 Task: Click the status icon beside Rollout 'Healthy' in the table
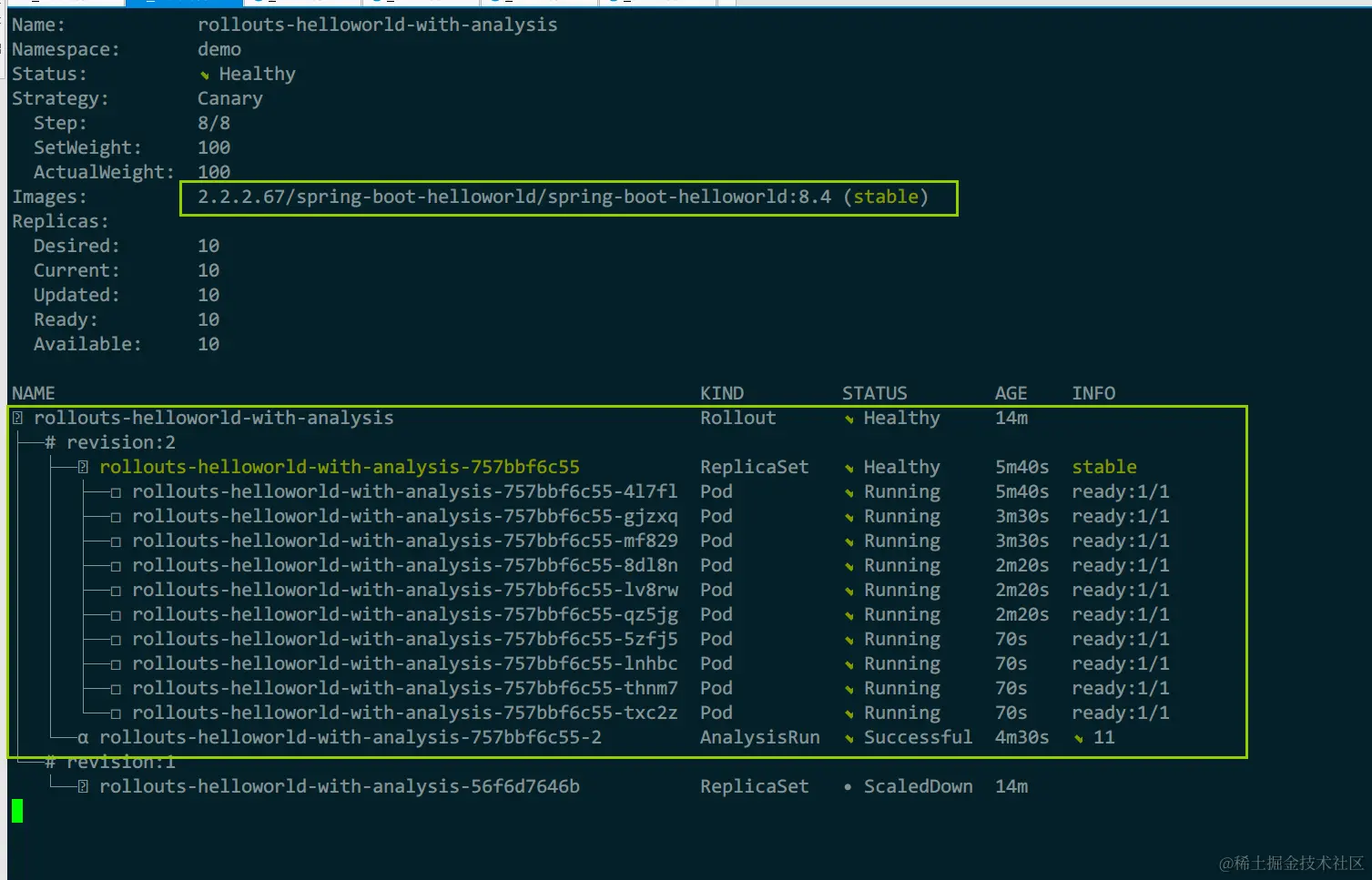coord(849,420)
